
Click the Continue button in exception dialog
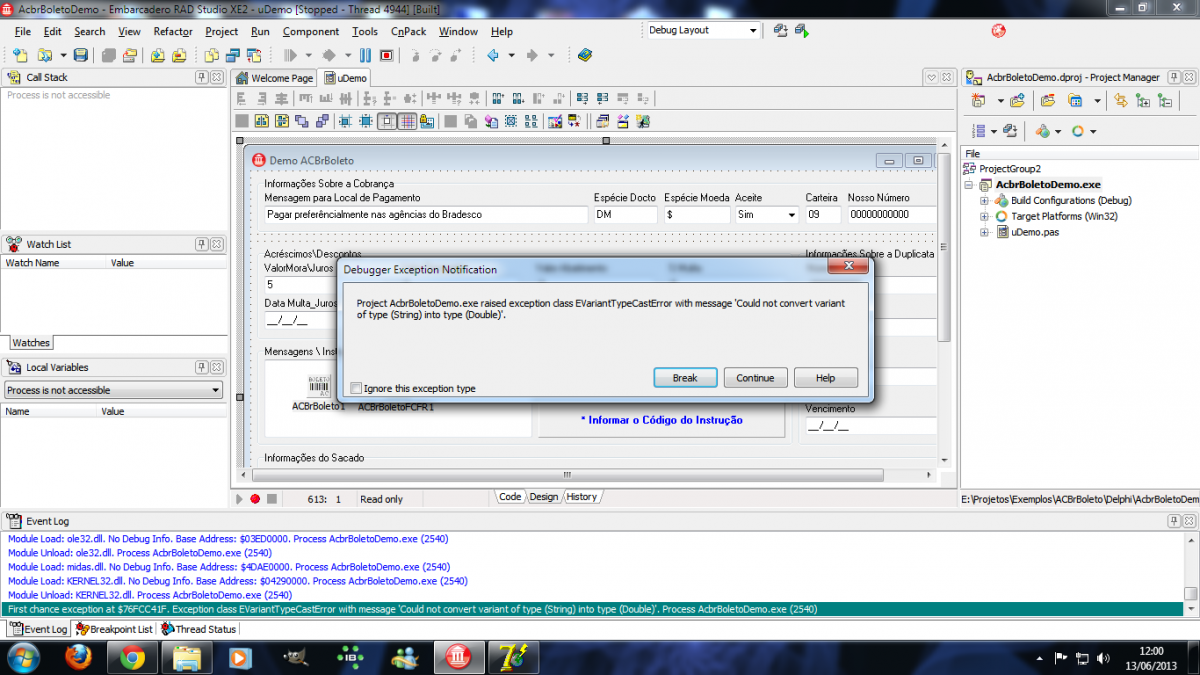tap(755, 378)
